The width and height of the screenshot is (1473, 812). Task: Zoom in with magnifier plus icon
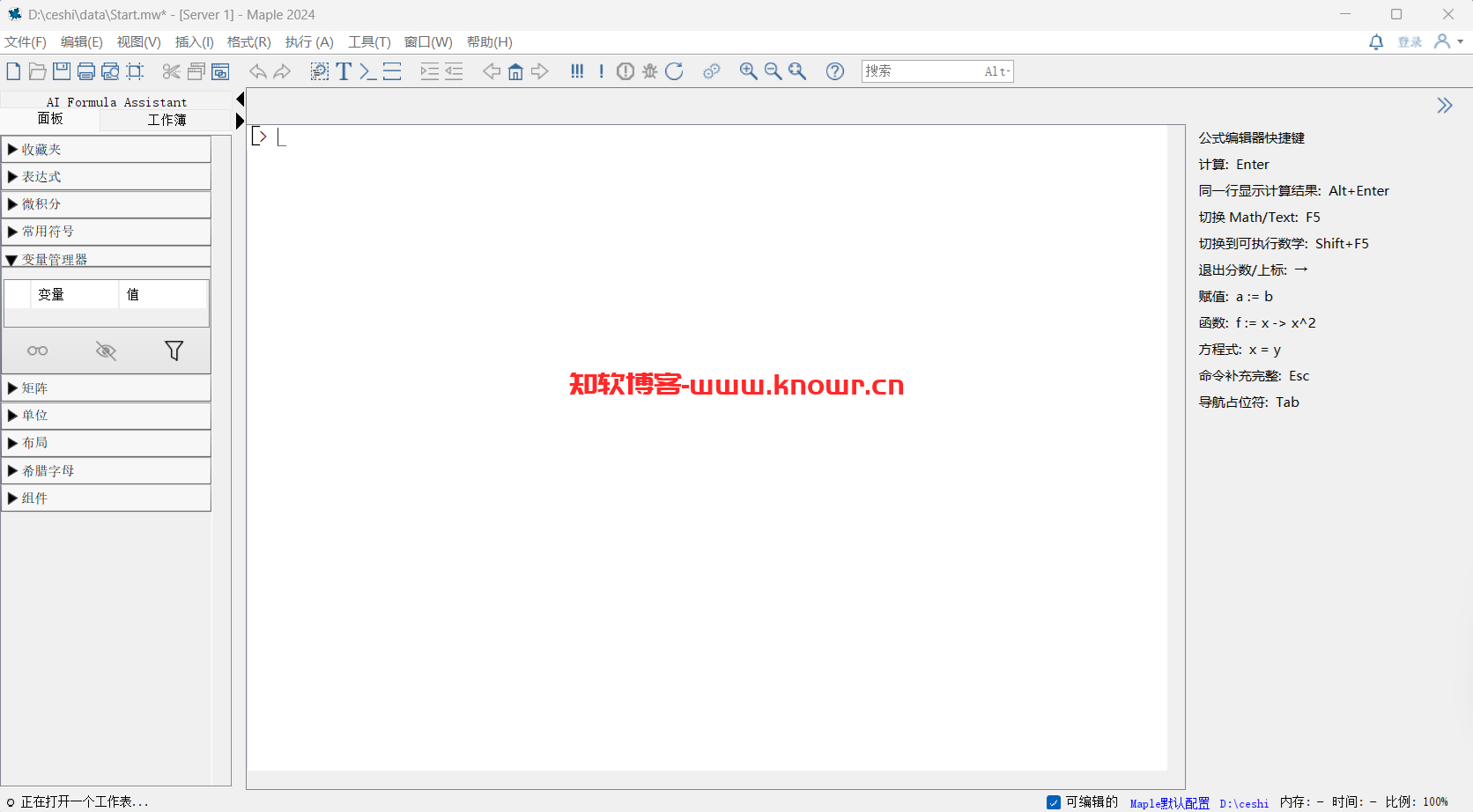[749, 71]
